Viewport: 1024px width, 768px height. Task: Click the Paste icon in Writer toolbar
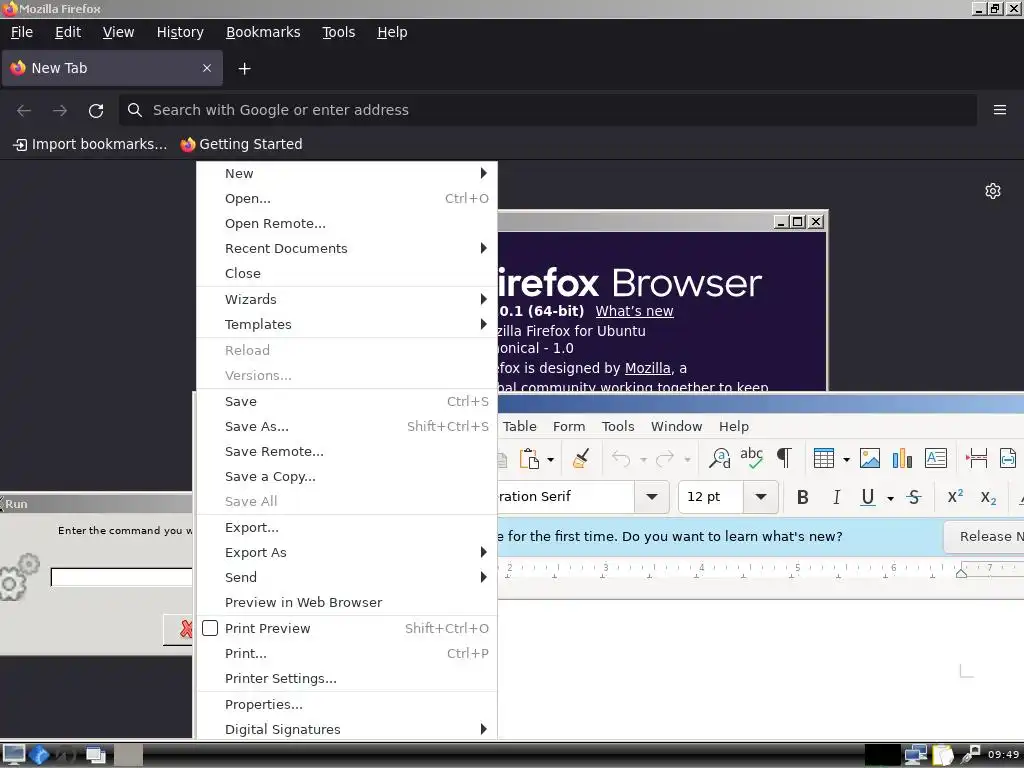click(x=529, y=458)
